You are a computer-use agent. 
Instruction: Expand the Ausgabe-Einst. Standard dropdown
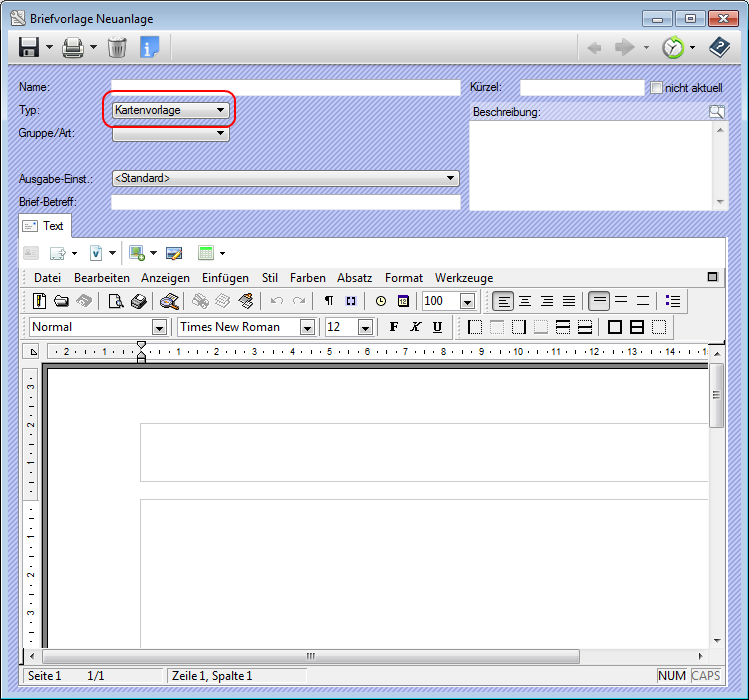tap(285, 178)
